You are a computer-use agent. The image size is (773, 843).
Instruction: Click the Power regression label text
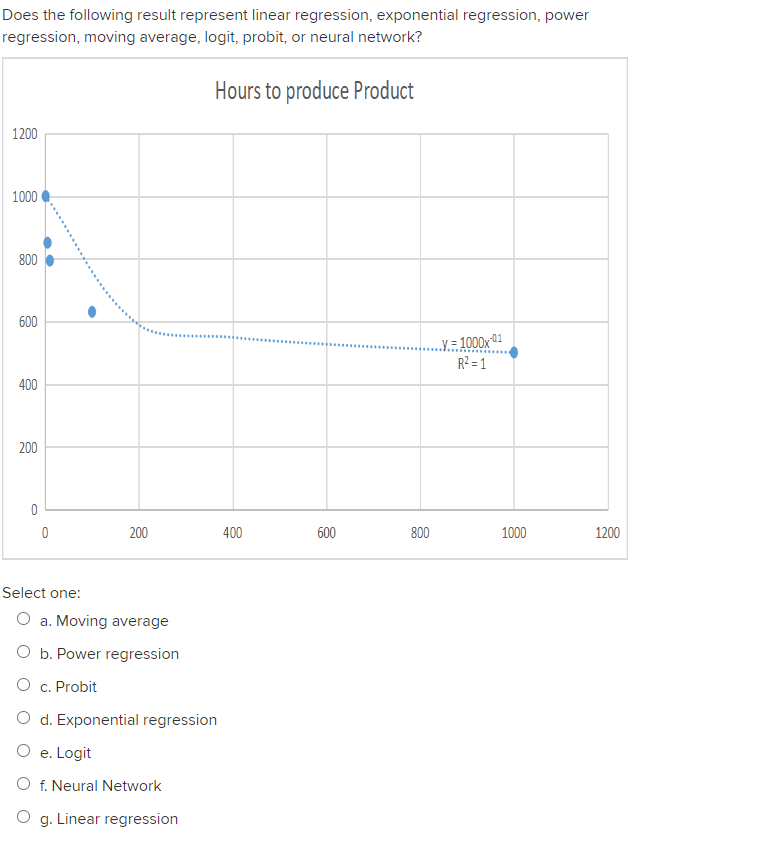point(108,653)
